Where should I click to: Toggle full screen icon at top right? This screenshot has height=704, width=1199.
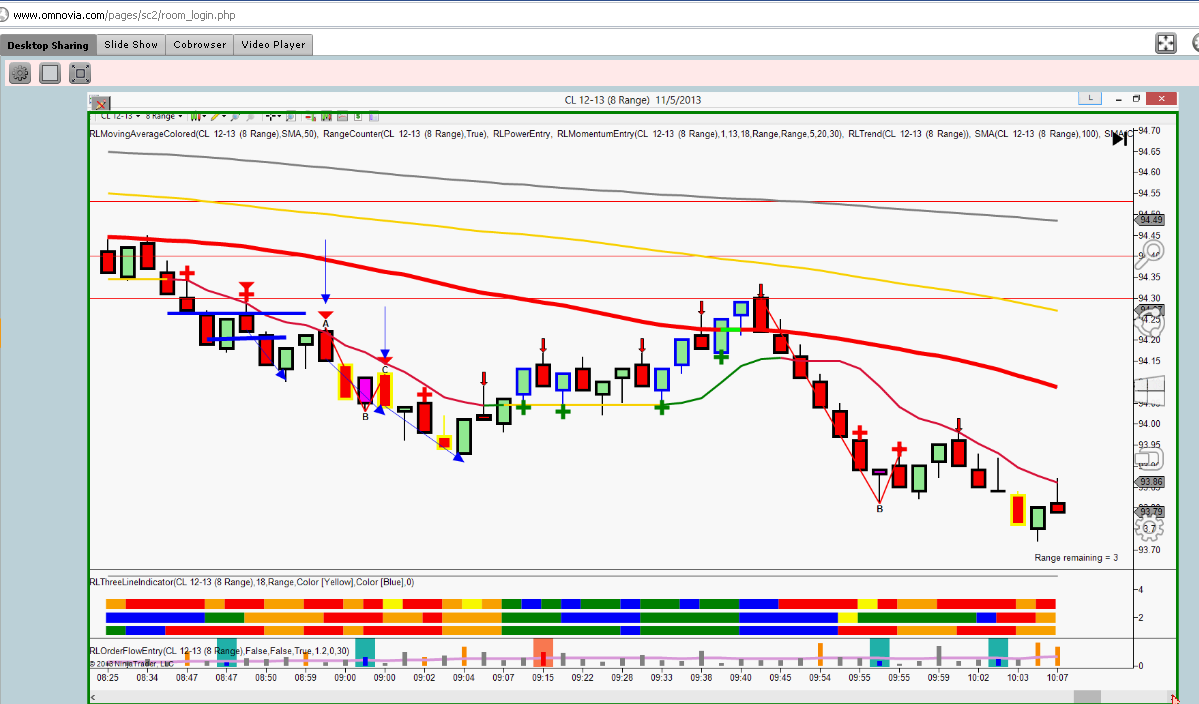pos(1165,44)
